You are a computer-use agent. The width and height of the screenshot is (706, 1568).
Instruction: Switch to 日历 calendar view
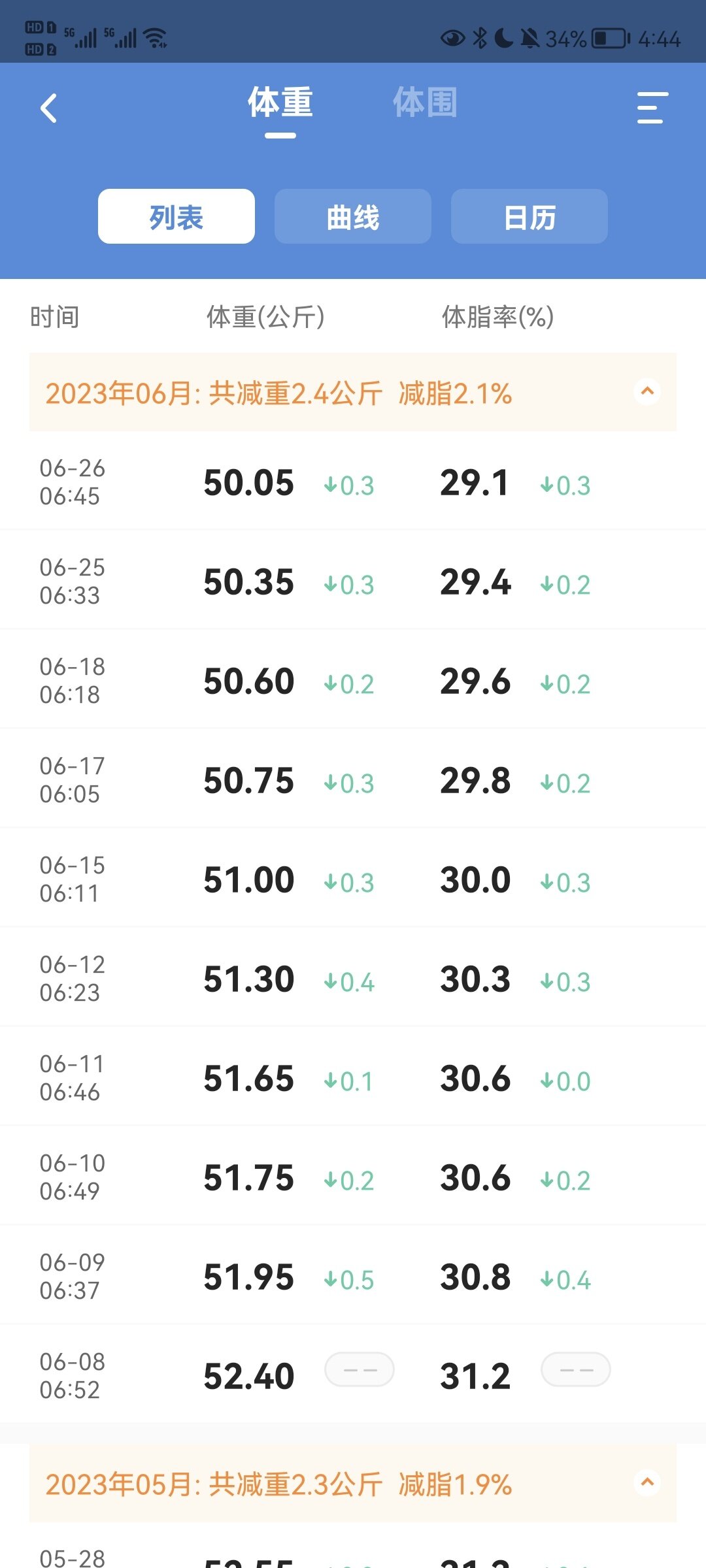pyautogui.click(x=529, y=217)
